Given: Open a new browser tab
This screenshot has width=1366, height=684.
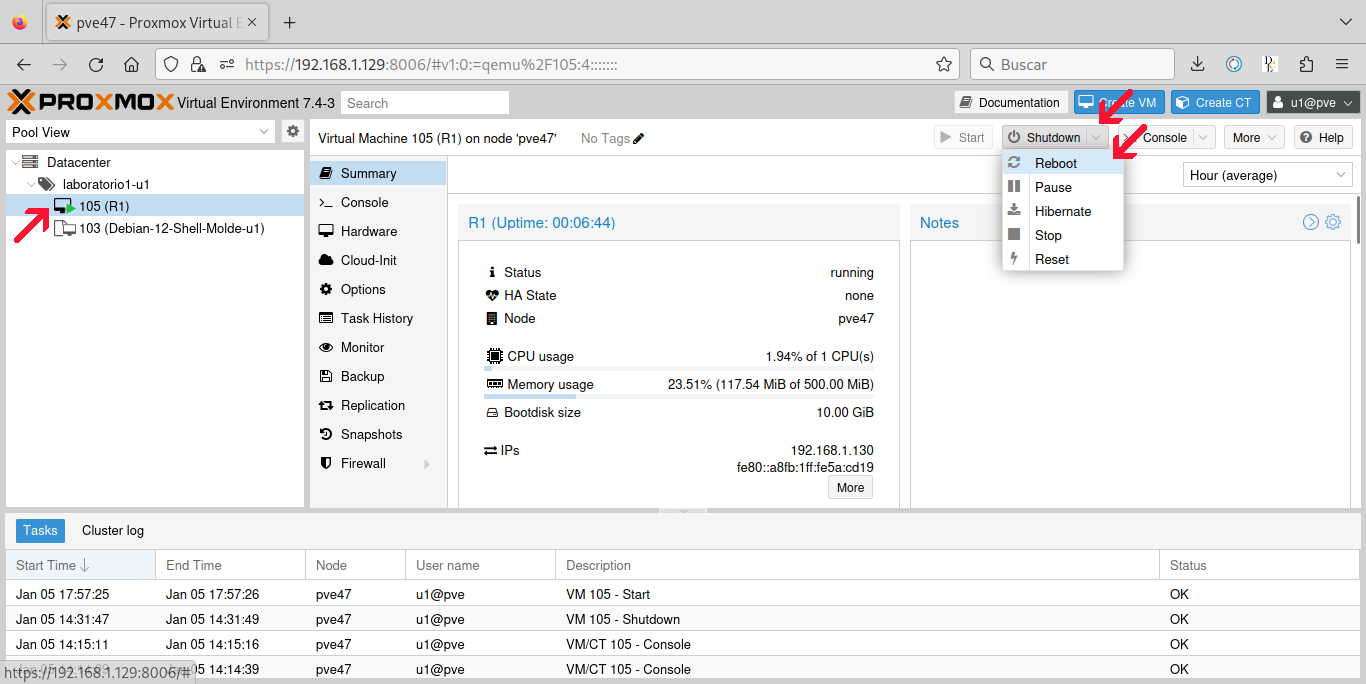Looking at the screenshot, I should (x=290, y=22).
